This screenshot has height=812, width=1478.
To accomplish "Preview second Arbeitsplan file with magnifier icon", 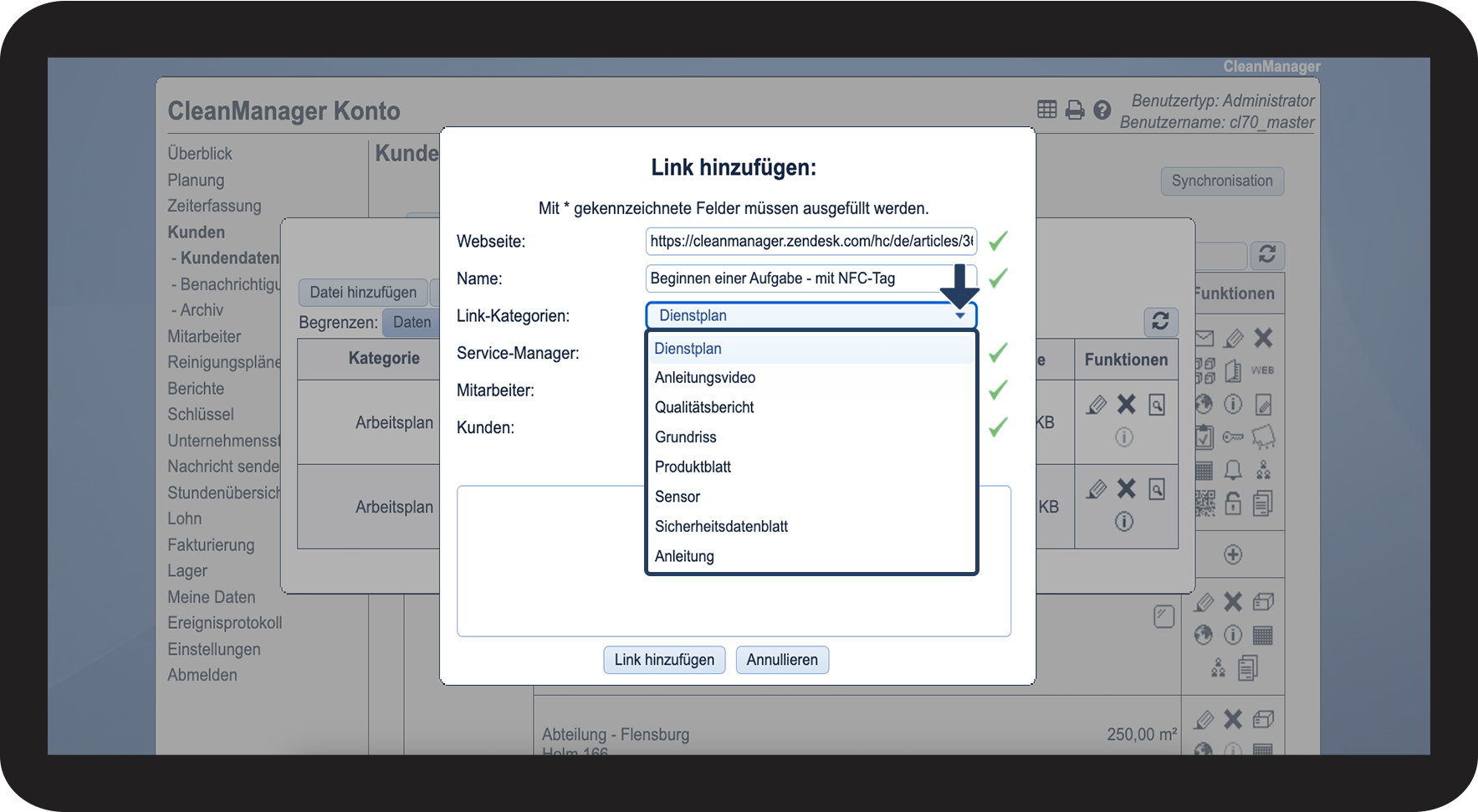I will pos(1157,488).
